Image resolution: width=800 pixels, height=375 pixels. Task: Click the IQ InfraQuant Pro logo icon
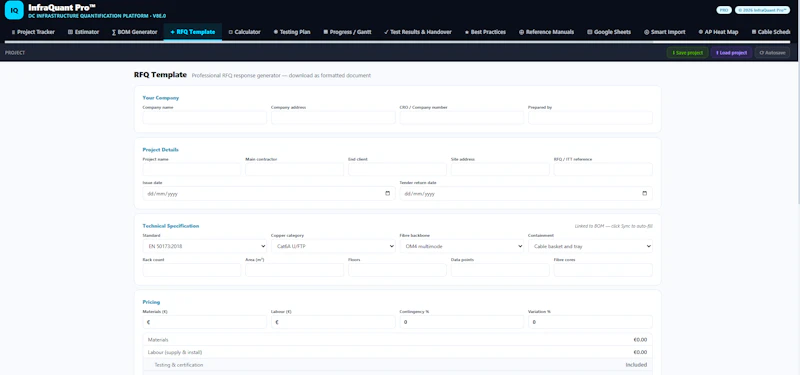coord(14,10)
